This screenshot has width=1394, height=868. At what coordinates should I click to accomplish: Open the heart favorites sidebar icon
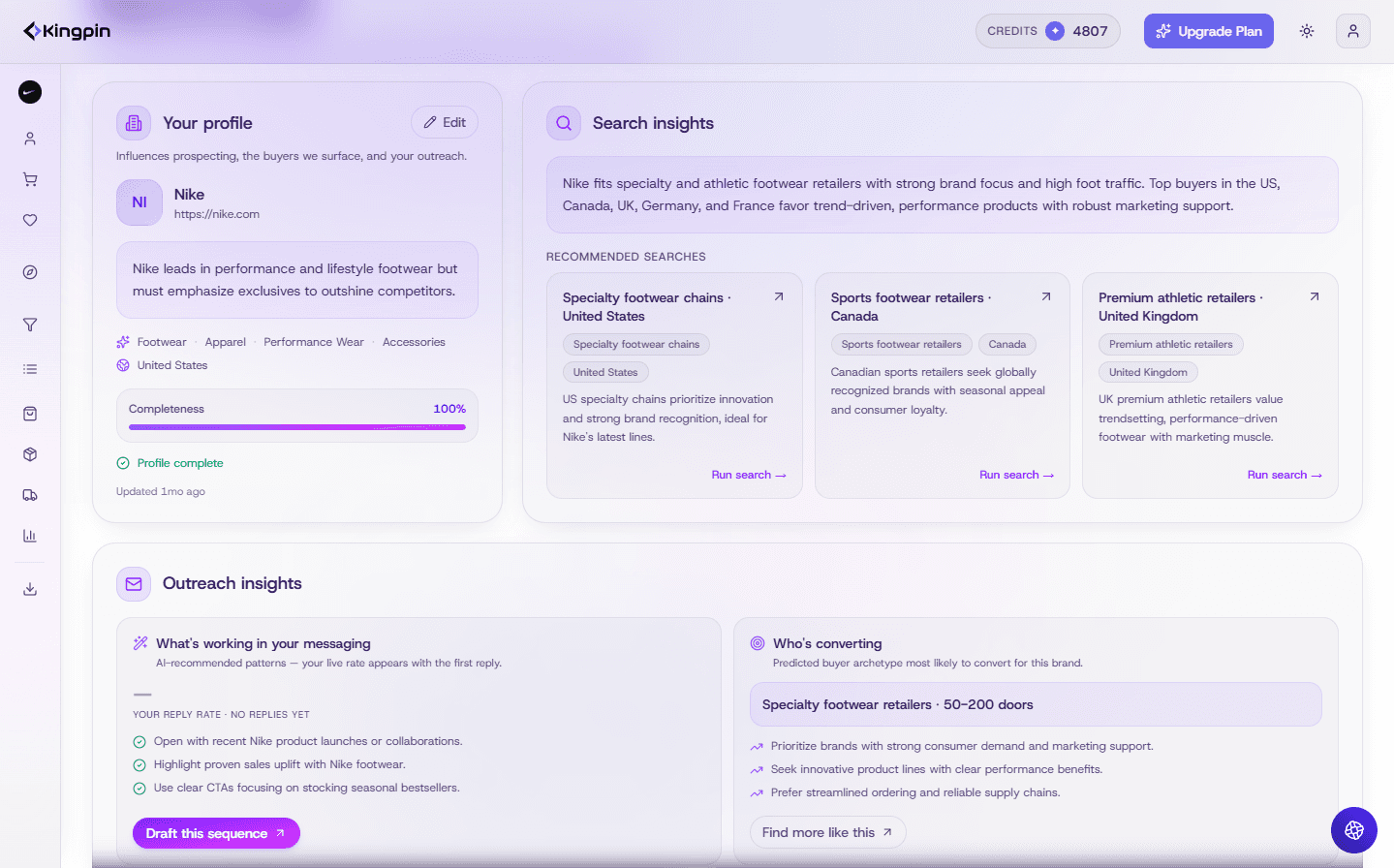point(30,220)
